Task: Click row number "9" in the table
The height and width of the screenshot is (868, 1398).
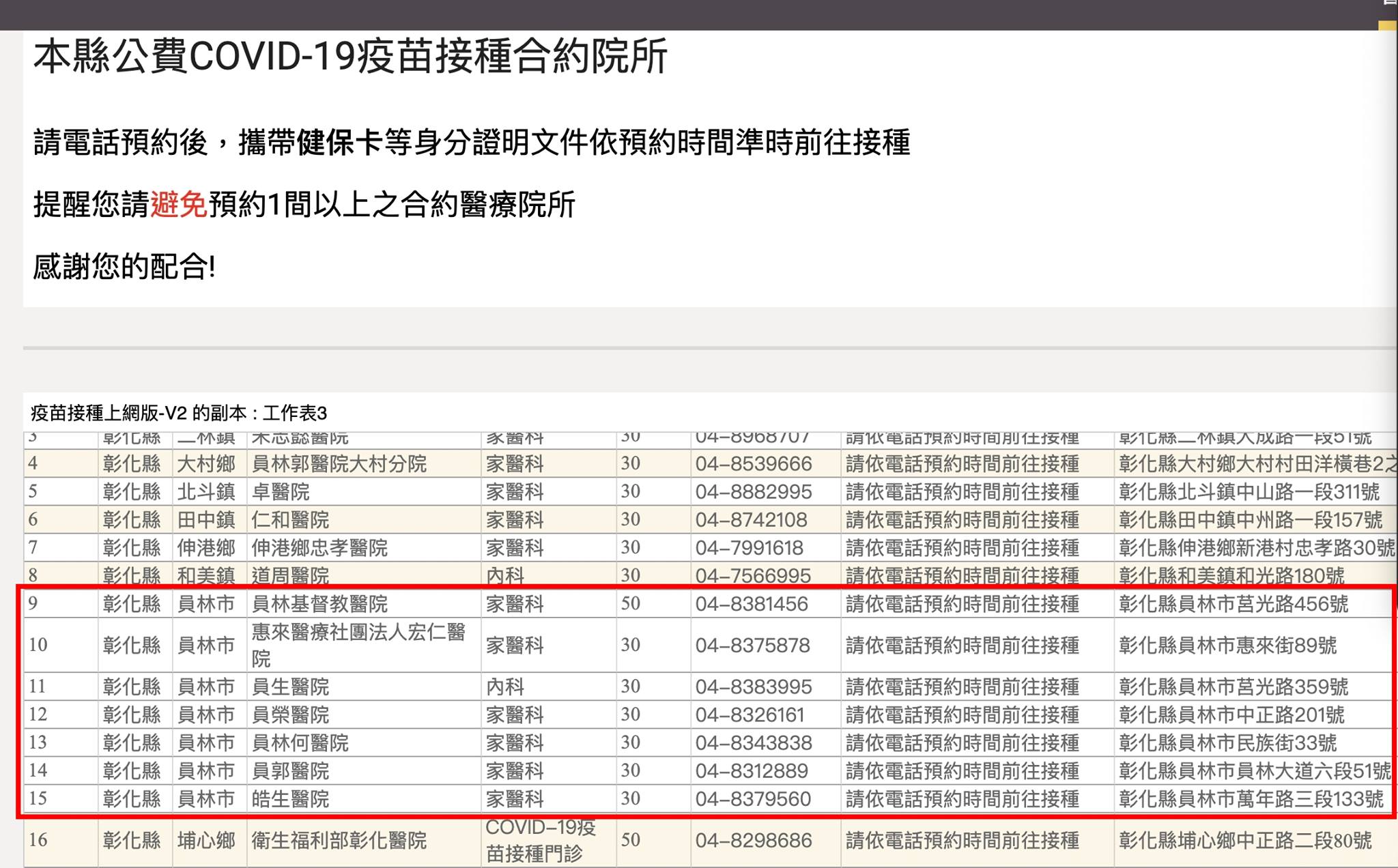Action: [x=33, y=603]
